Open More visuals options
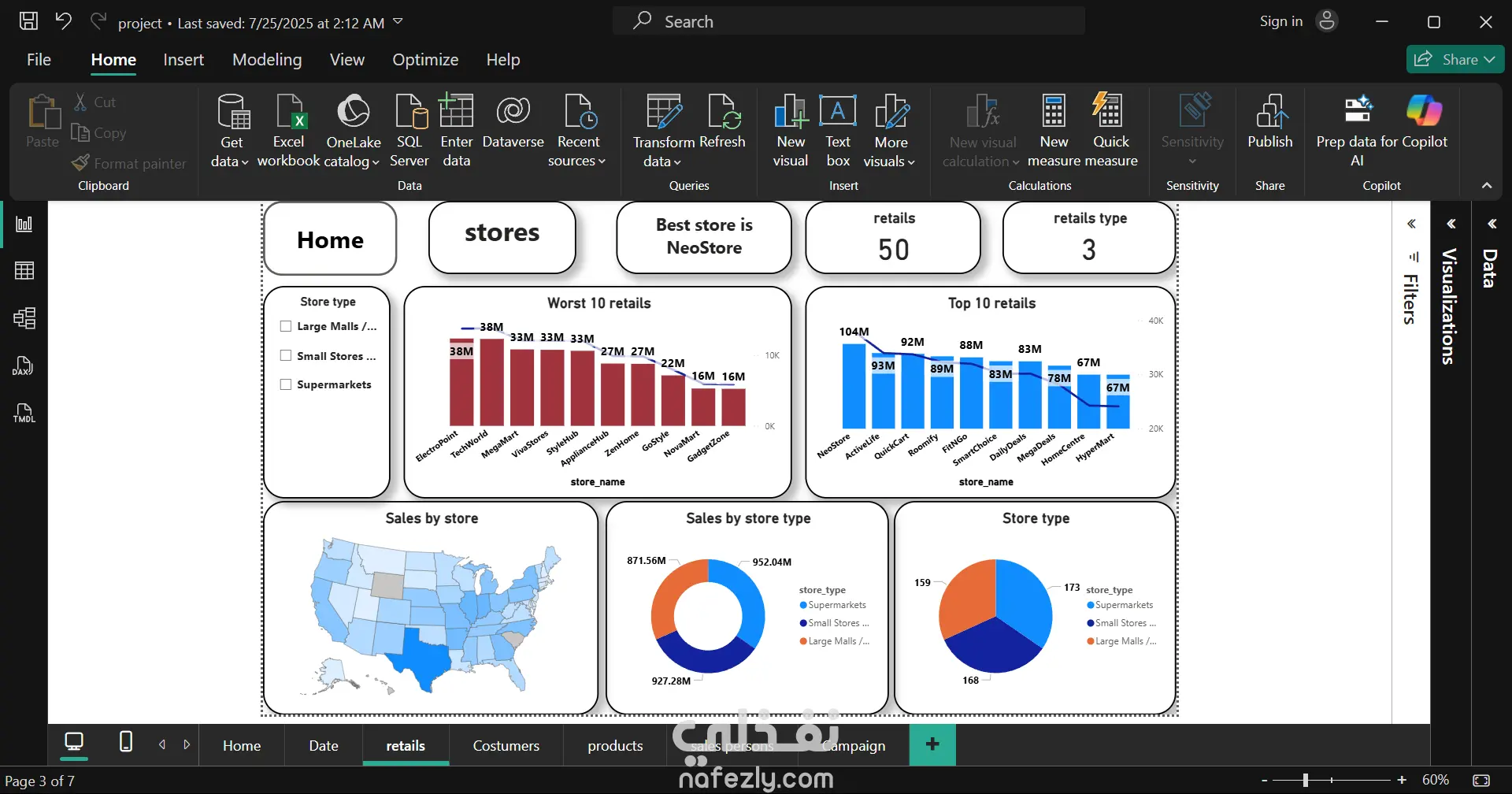 coord(891,131)
